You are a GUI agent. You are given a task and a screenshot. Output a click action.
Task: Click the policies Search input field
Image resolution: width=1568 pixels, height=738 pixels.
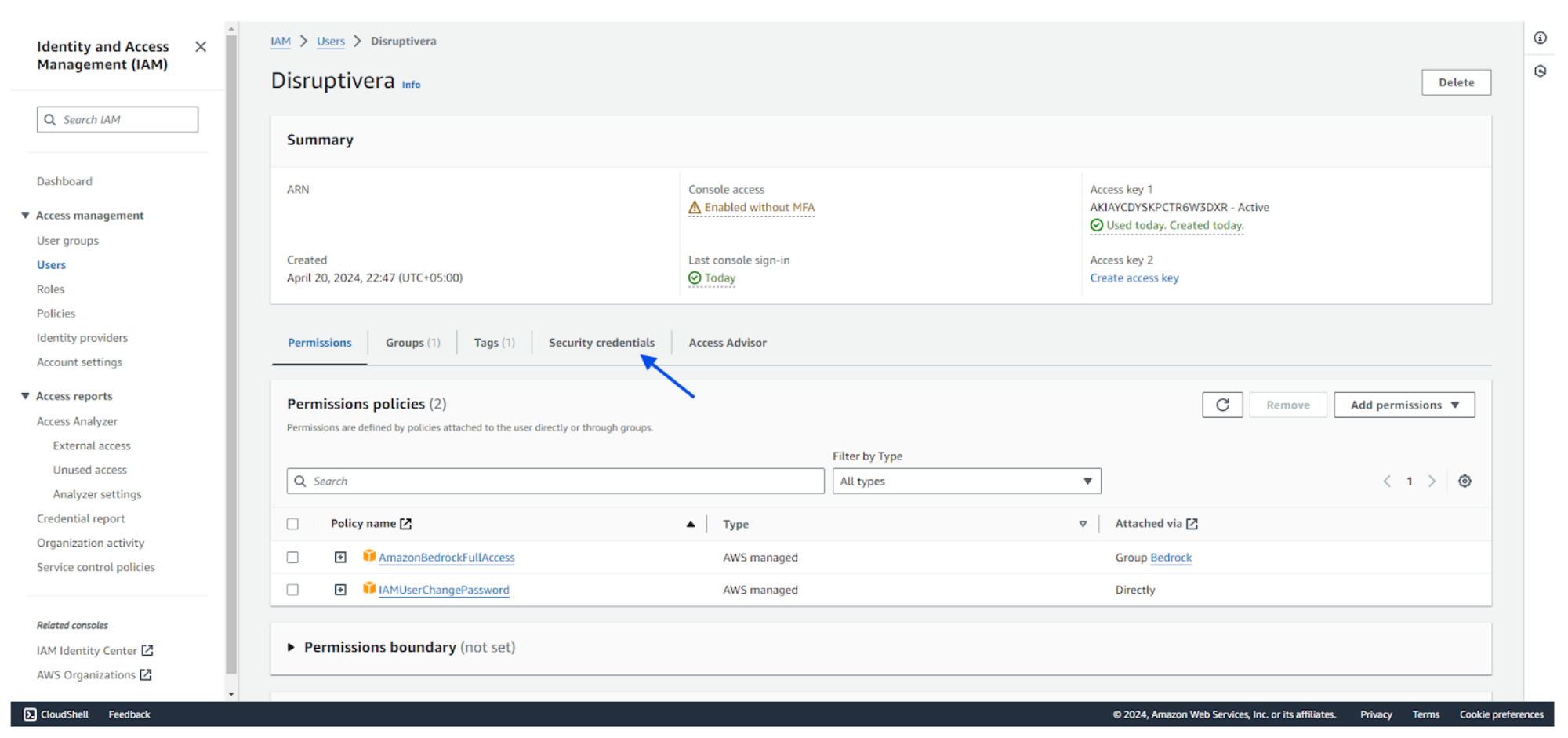point(555,482)
